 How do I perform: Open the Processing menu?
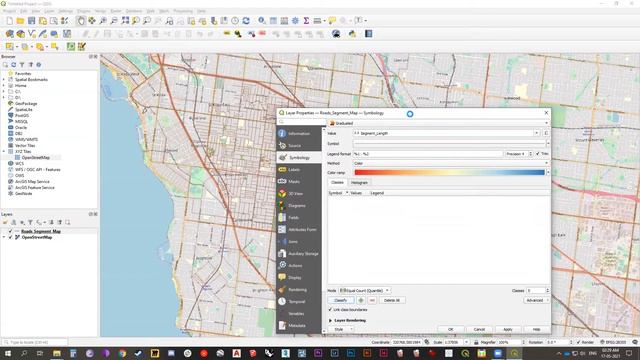[183, 11]
